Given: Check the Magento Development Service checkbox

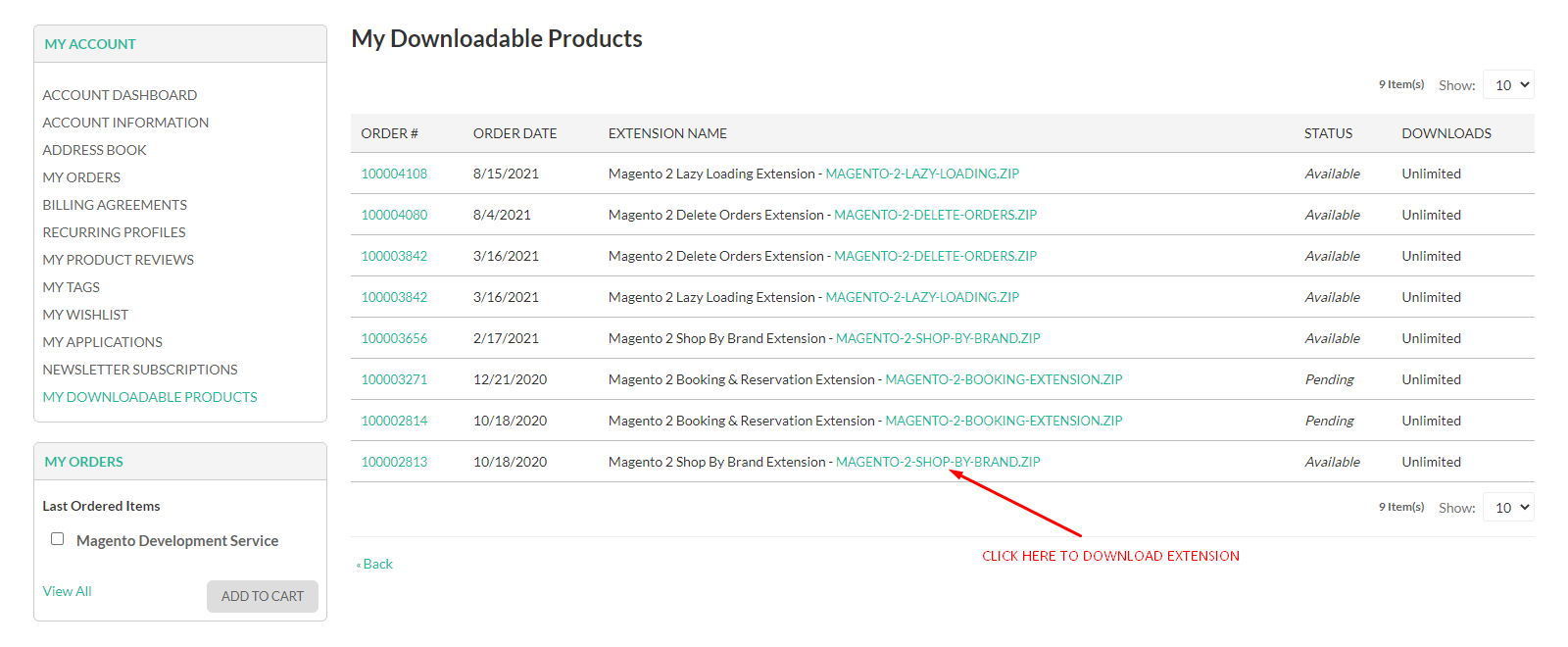Looking at the screenshot, I should [58, 539].
